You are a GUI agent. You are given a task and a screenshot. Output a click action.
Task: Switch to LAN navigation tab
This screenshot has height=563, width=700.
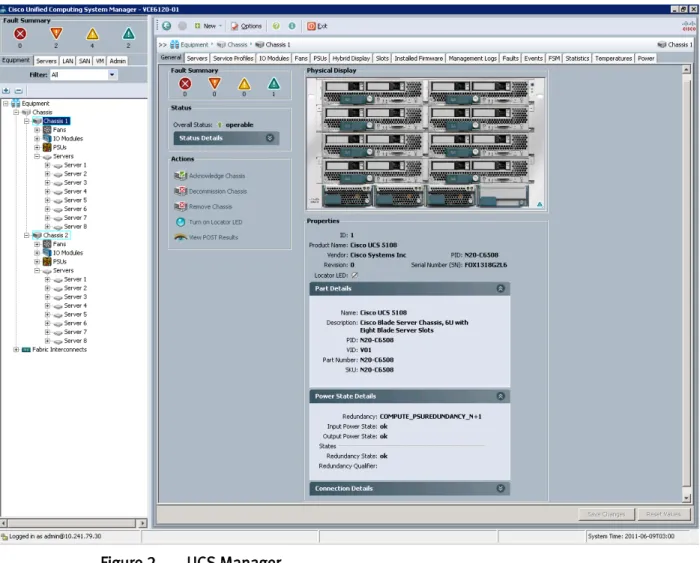click(68, 61)
